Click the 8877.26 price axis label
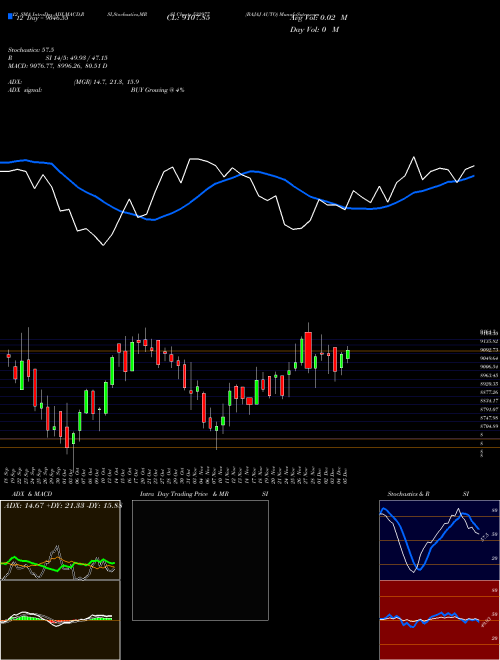 pyautogui.click(x=489, y=392)
